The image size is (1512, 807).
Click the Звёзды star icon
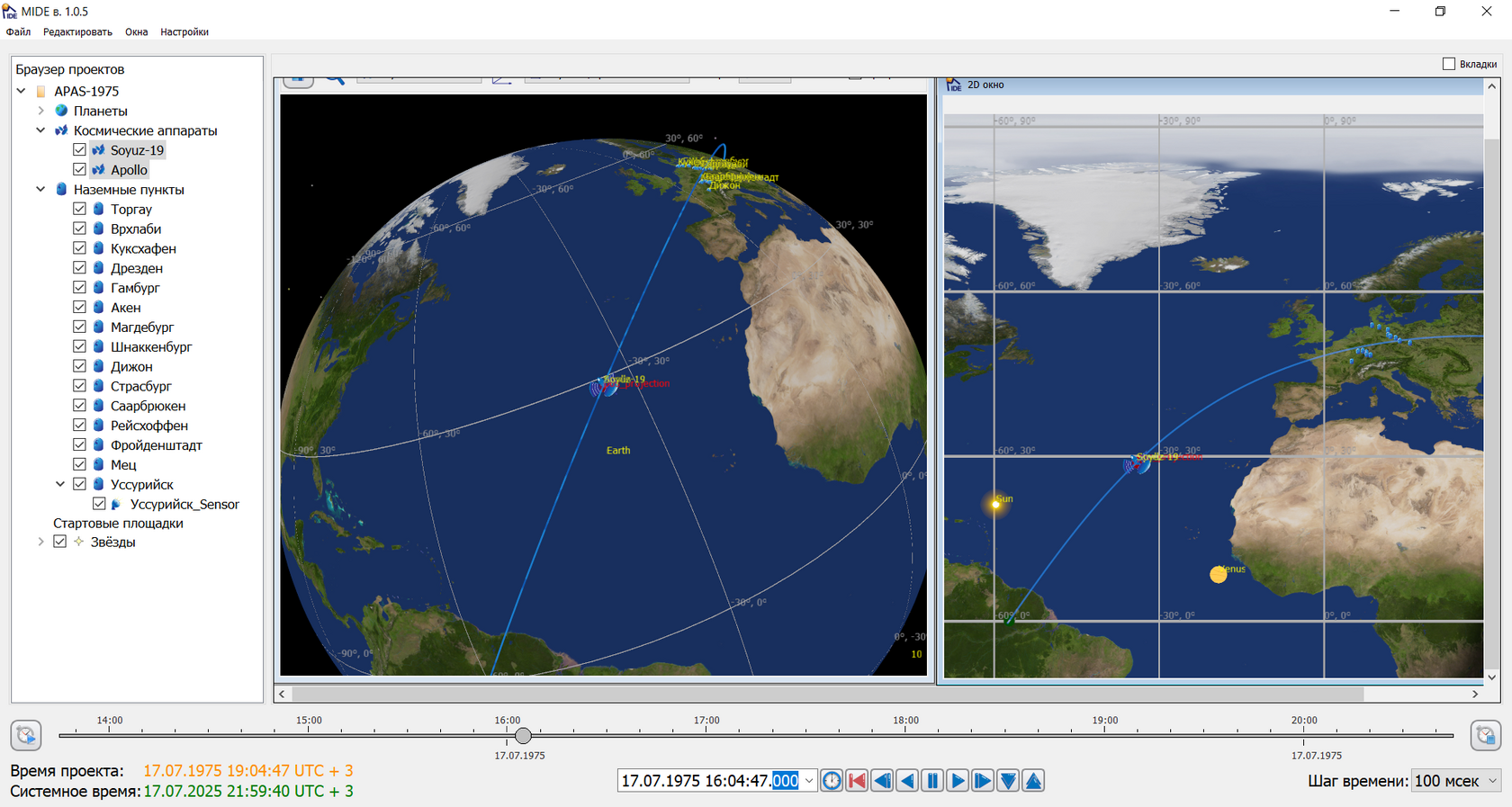tap(78, 542)
